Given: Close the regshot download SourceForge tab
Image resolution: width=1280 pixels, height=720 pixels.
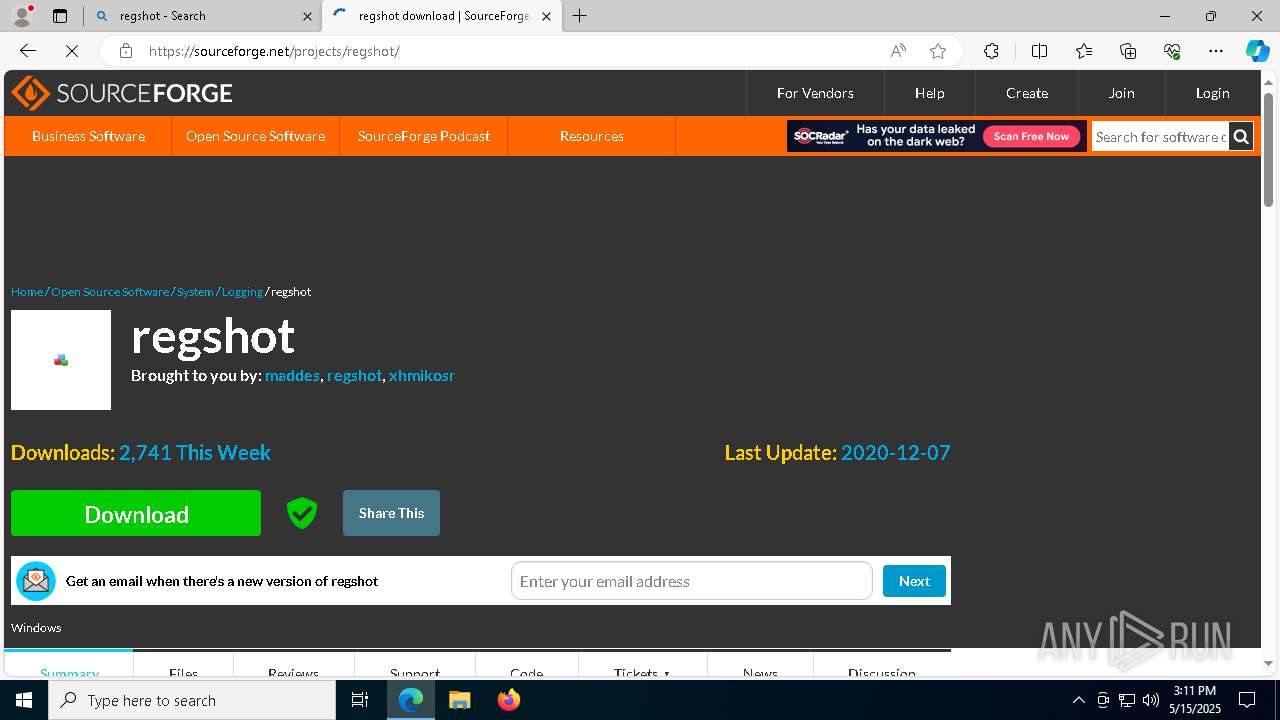Looking at the screenshot, I should pos(546,16).
